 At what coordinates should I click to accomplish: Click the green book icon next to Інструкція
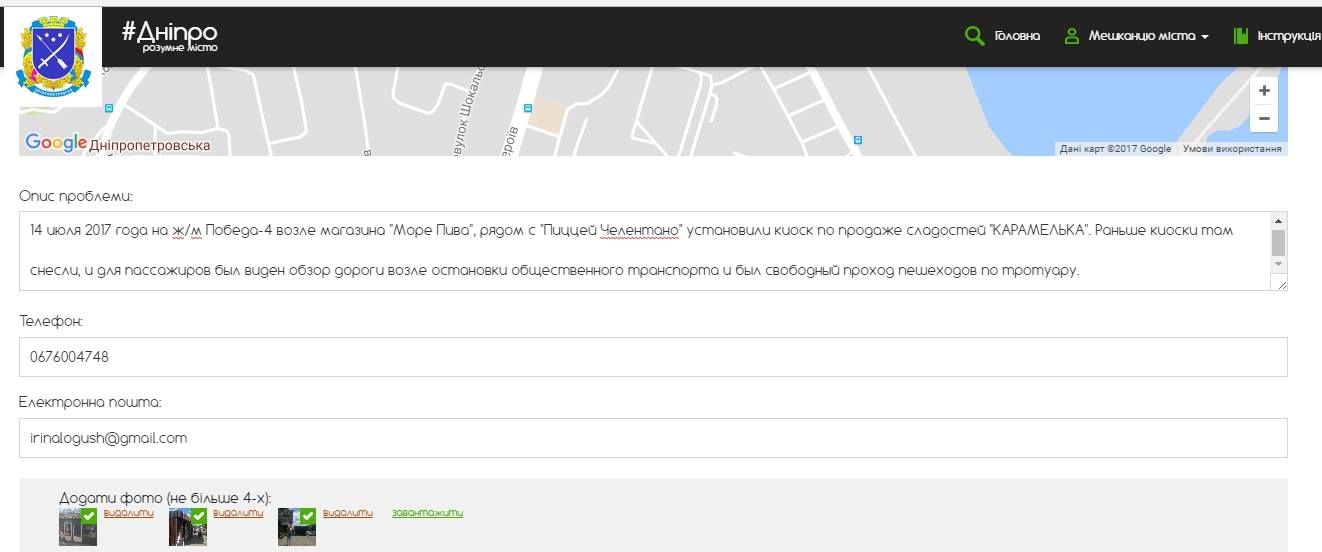pyautogui.click(x=1241, y=36)
